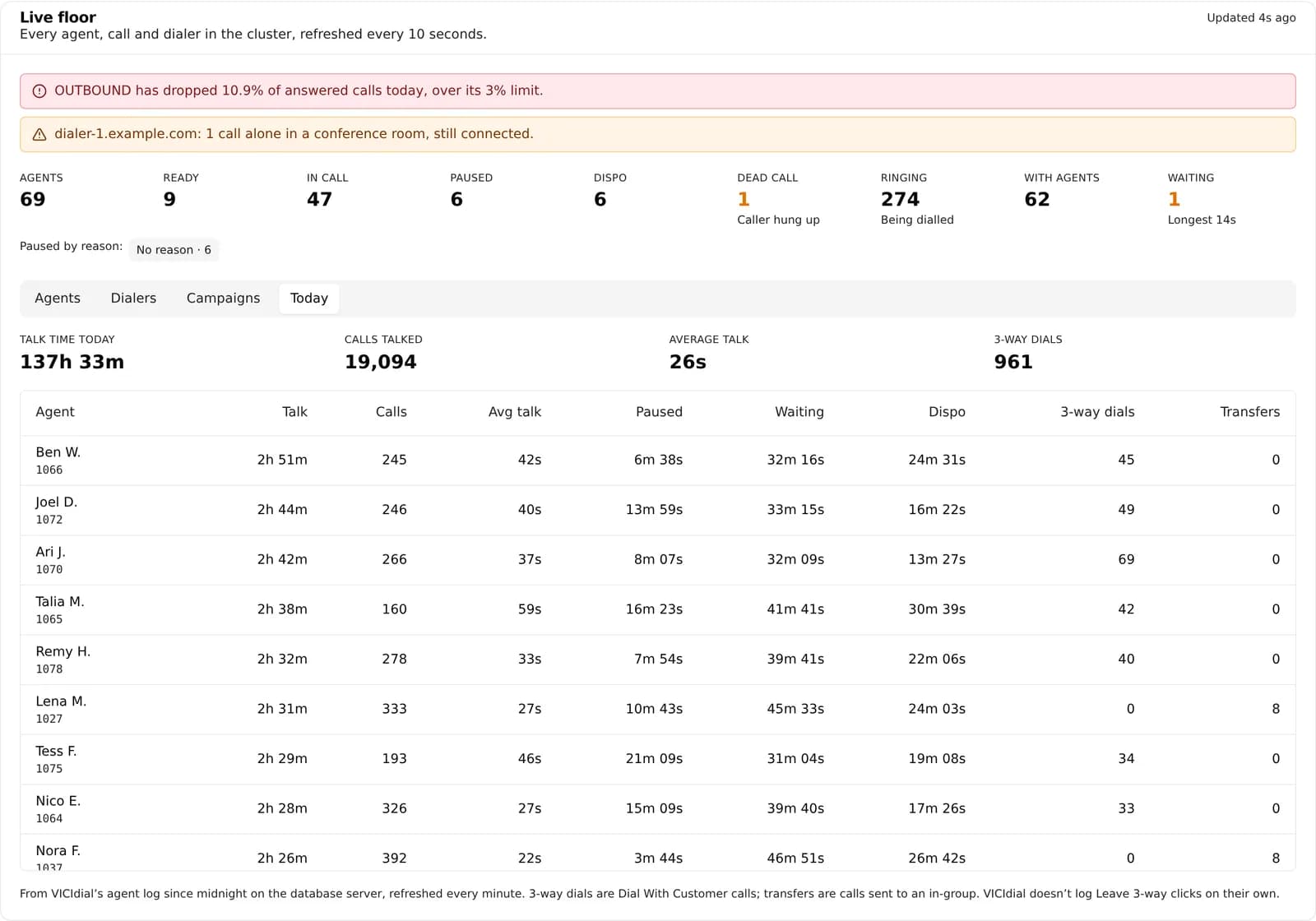Click agent name Lena M.
Screen dimensions: 1316x921
coord(61,701)
